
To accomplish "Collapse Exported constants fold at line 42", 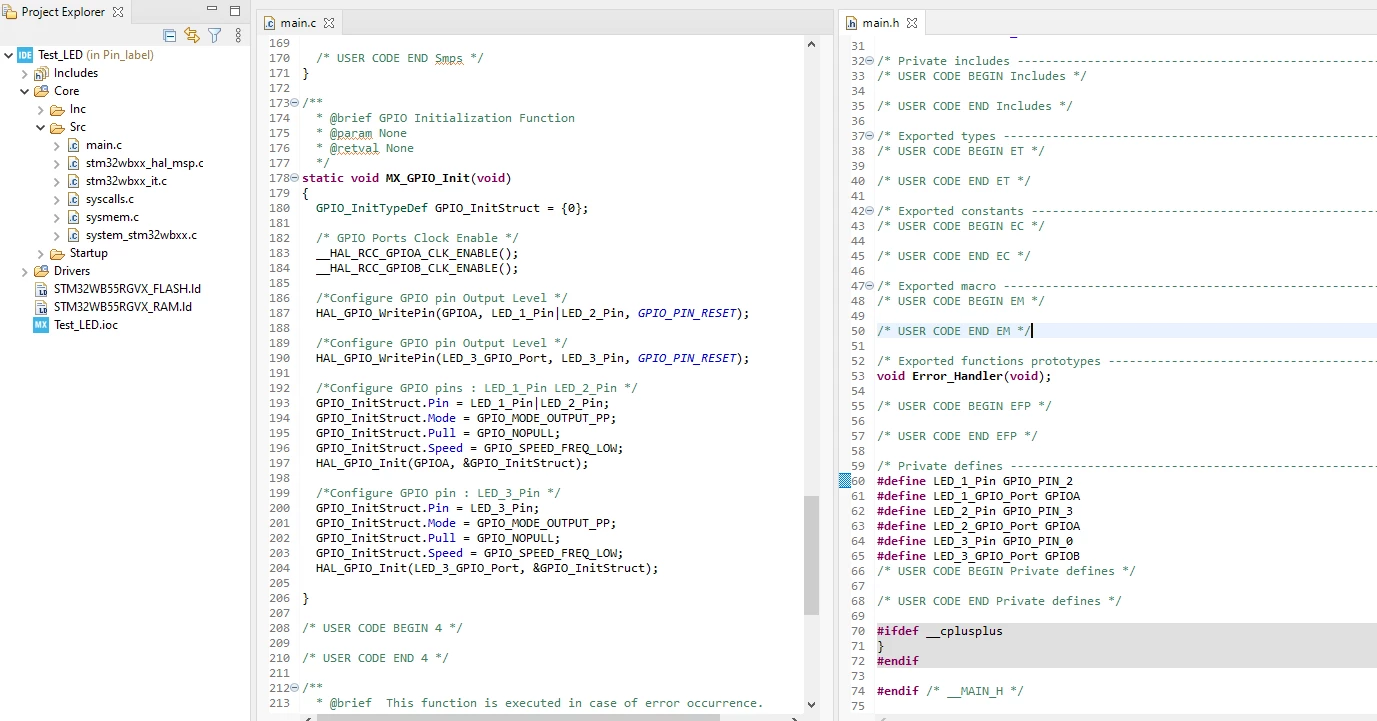I will pos(870,211).
